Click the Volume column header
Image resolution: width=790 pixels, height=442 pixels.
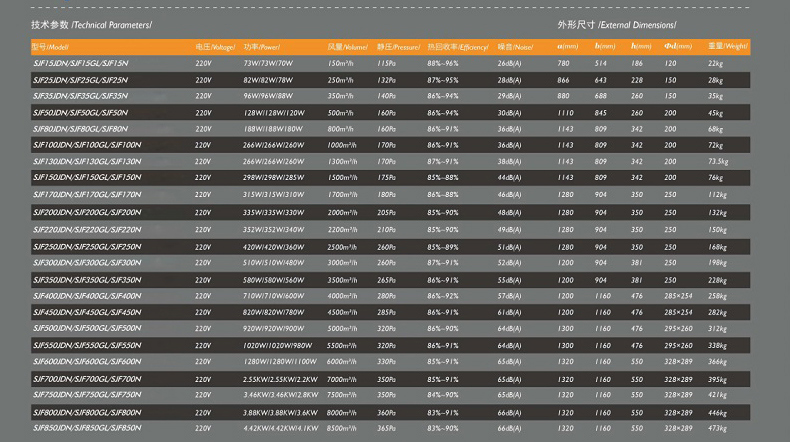coord(348,46)
